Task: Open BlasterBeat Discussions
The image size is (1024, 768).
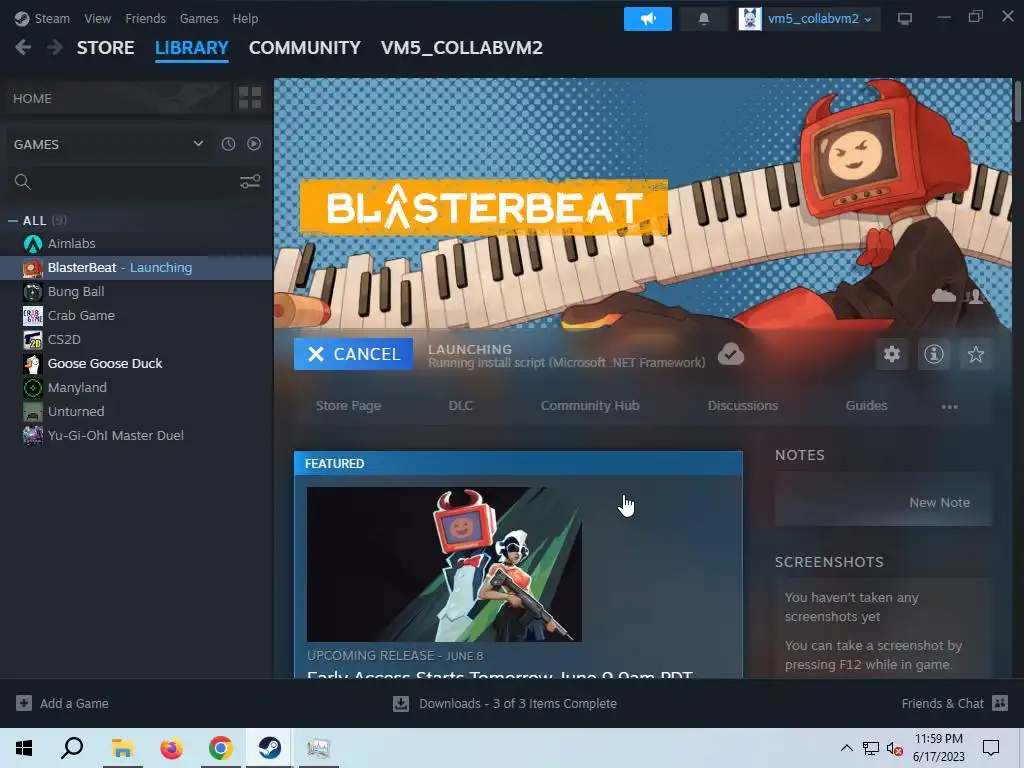Action: pyautogui.click(x=743, y=406)
